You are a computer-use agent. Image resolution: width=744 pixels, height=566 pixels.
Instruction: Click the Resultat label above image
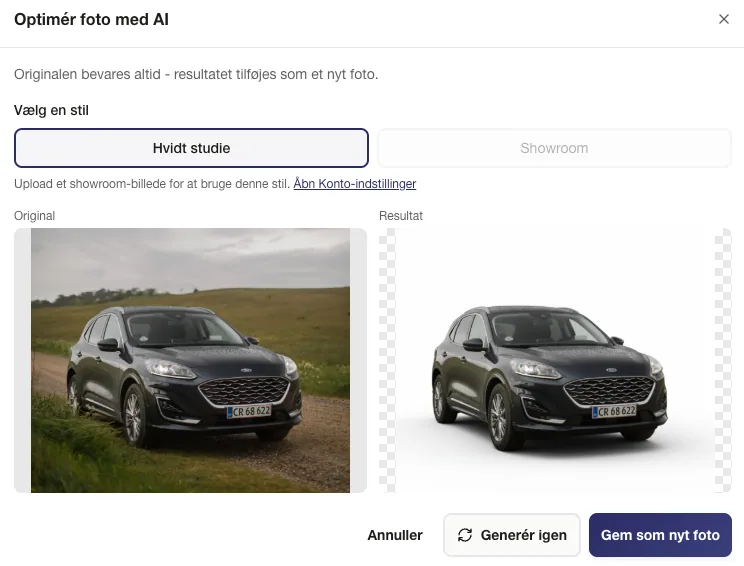click(x=400, y=216)
